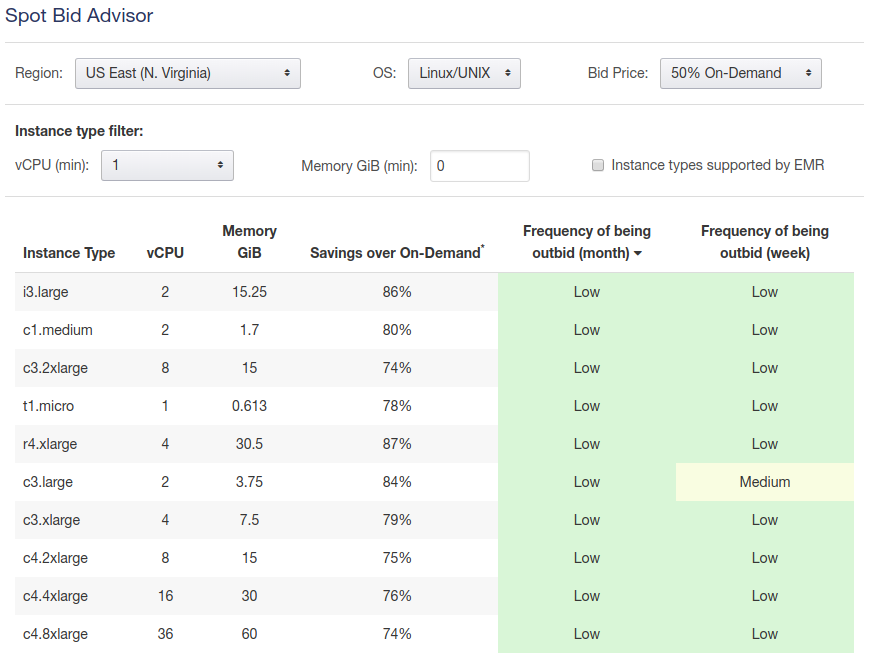Enable Instance types supported by EMR checkbox

pos(598,165)
